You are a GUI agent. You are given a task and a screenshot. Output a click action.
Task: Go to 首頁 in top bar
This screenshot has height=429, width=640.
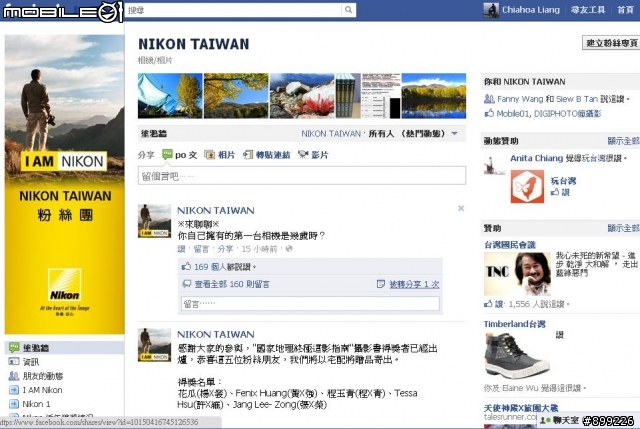coord(625,10)
